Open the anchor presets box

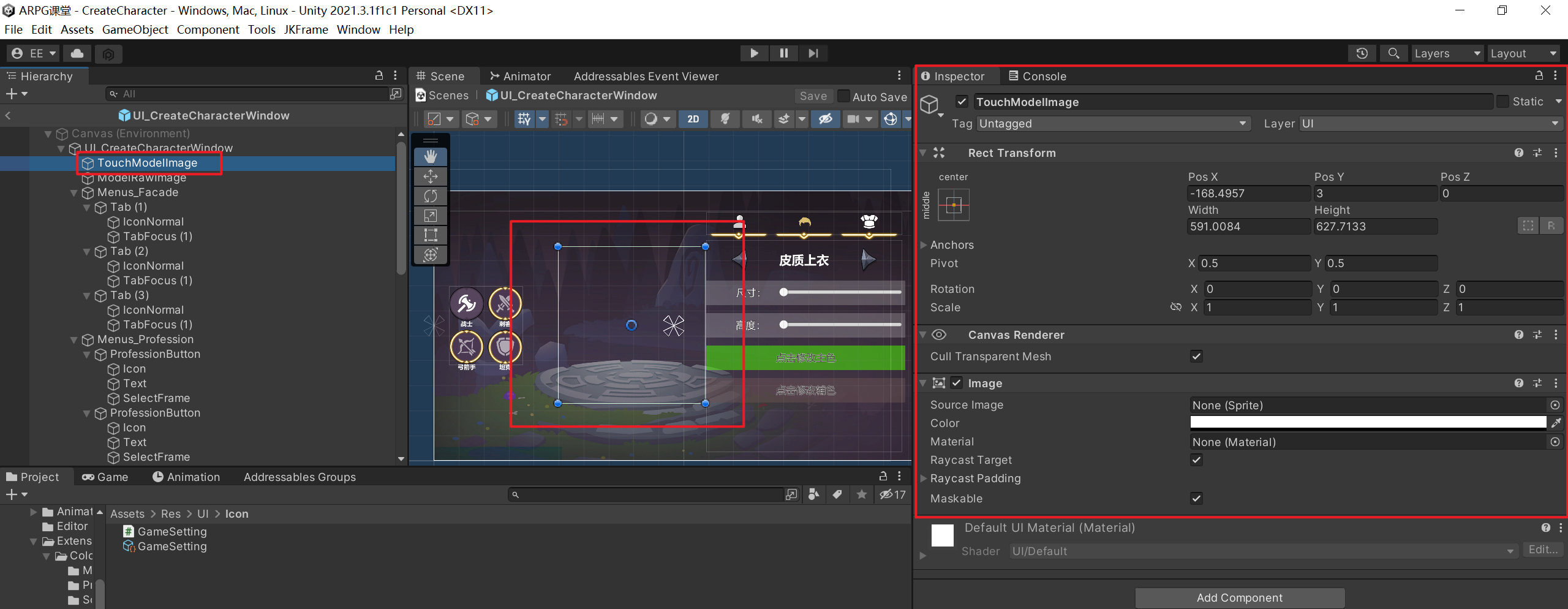pyautogui.click(x=953, y=205)
